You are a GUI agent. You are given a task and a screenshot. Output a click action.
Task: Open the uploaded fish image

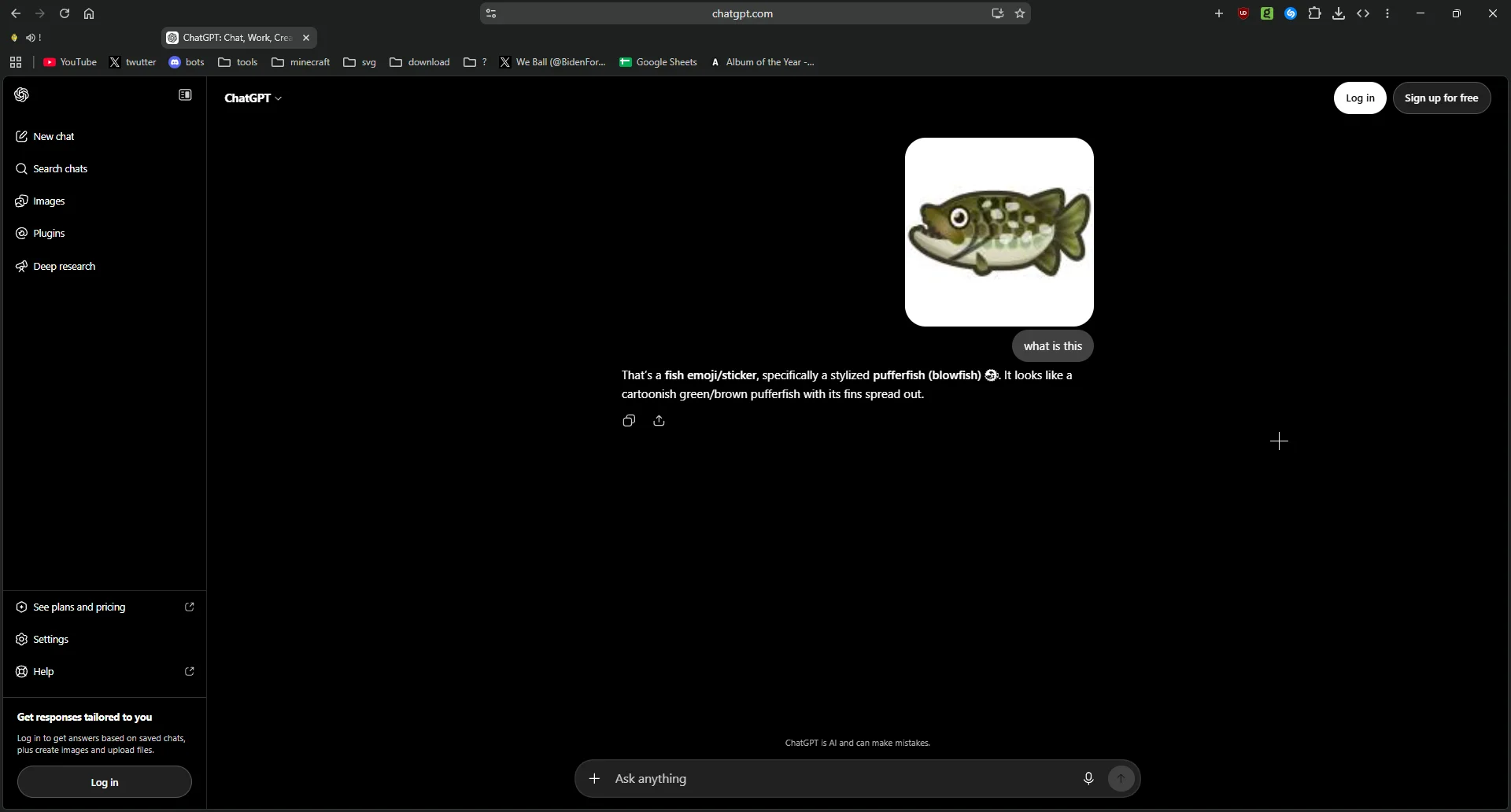pyautogui.click(x=999, y=232)
